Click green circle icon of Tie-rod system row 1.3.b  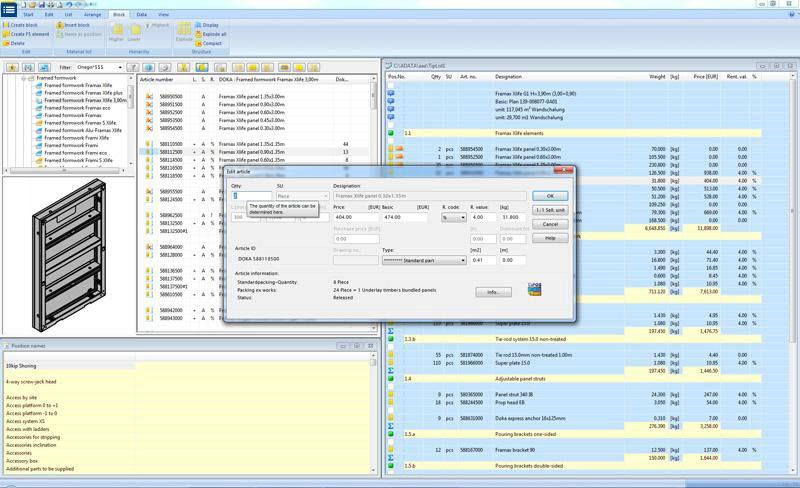391,339
